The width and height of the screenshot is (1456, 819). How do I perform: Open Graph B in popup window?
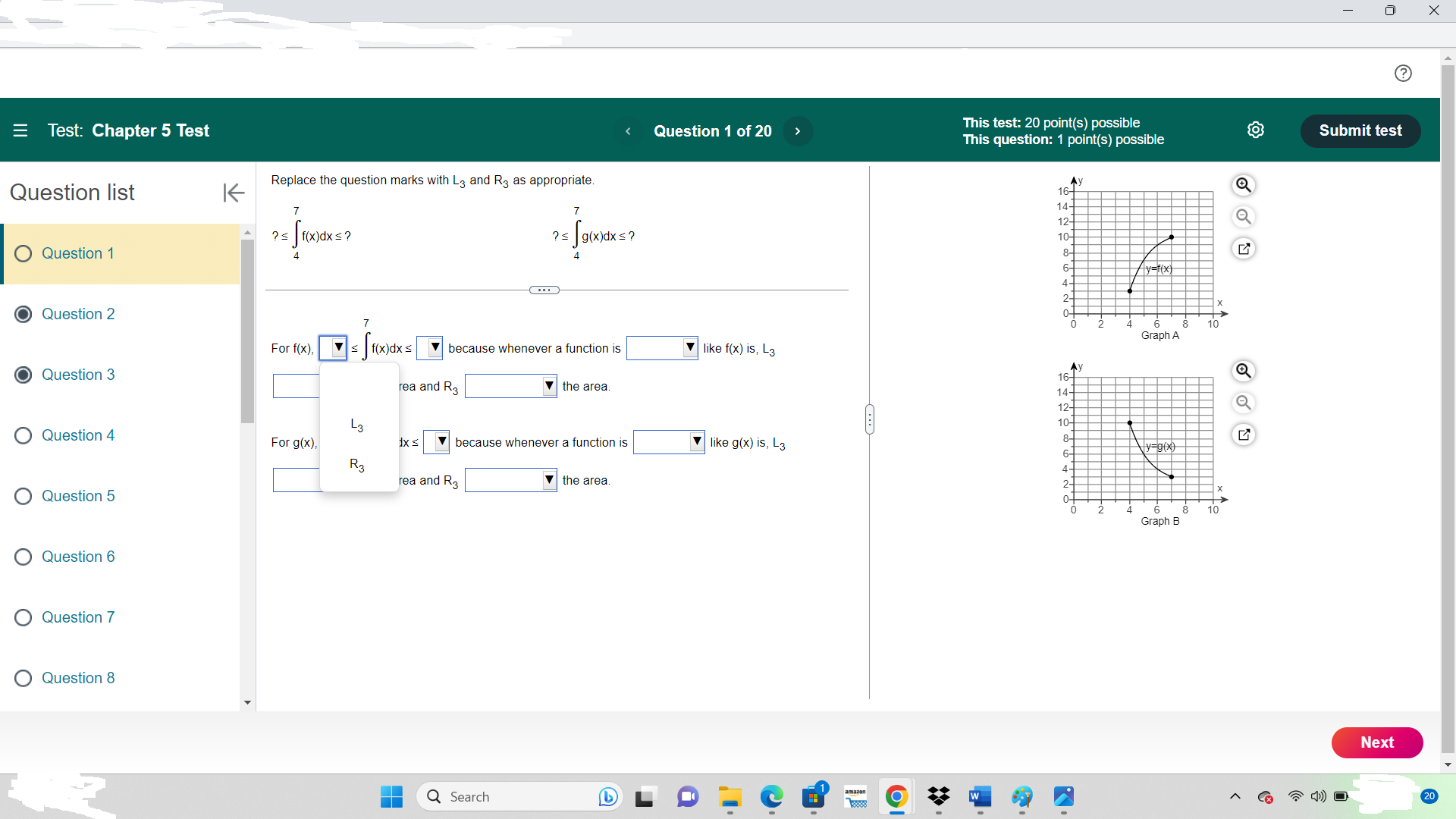coord(1244,435)
